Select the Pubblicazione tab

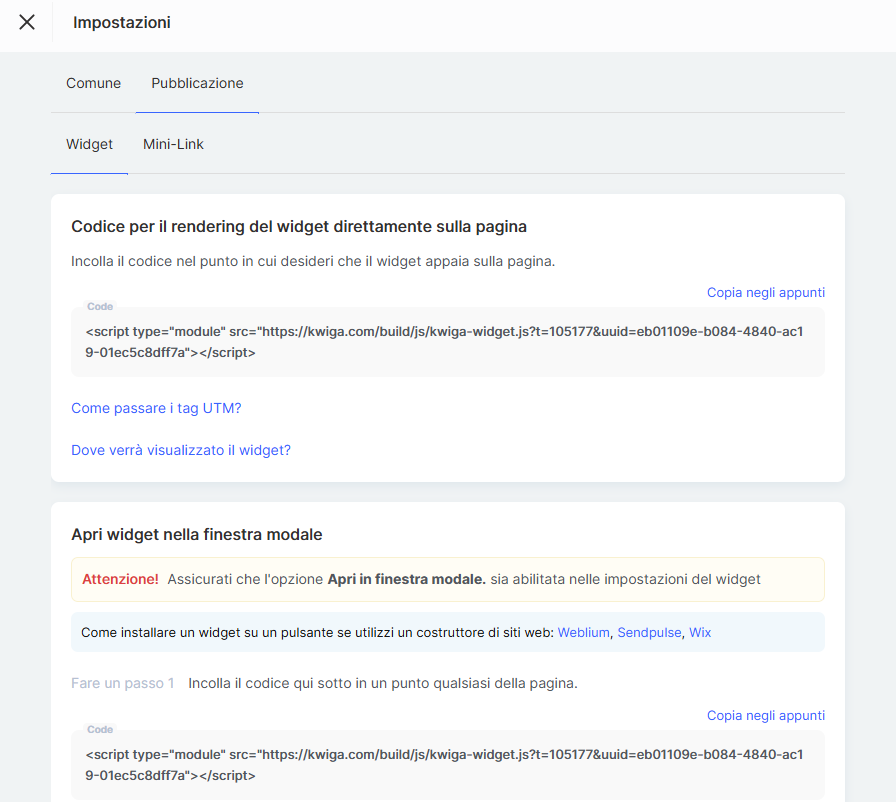tap(197, 83)
